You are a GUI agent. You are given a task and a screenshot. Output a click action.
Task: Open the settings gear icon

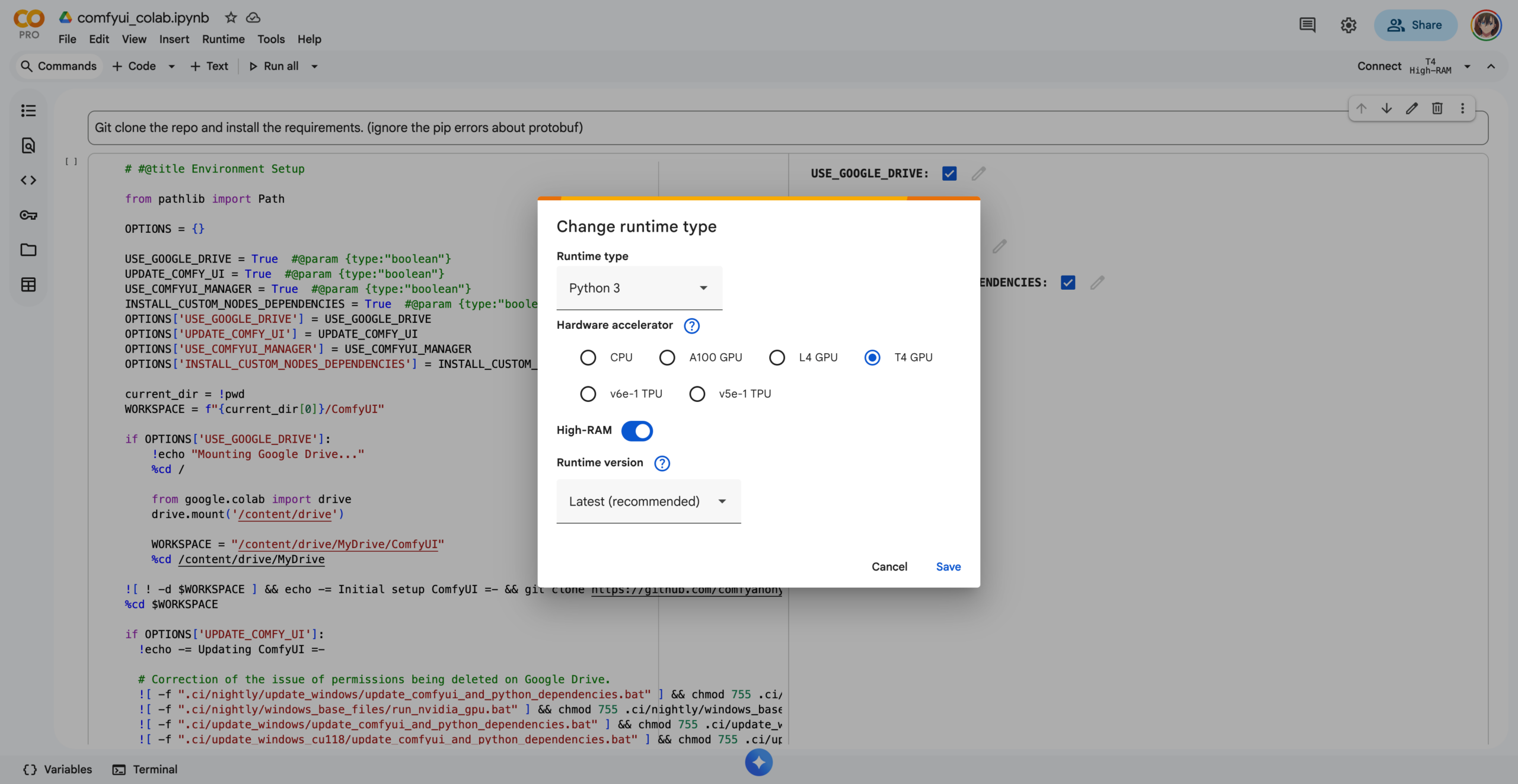[x=1348, y=25]
